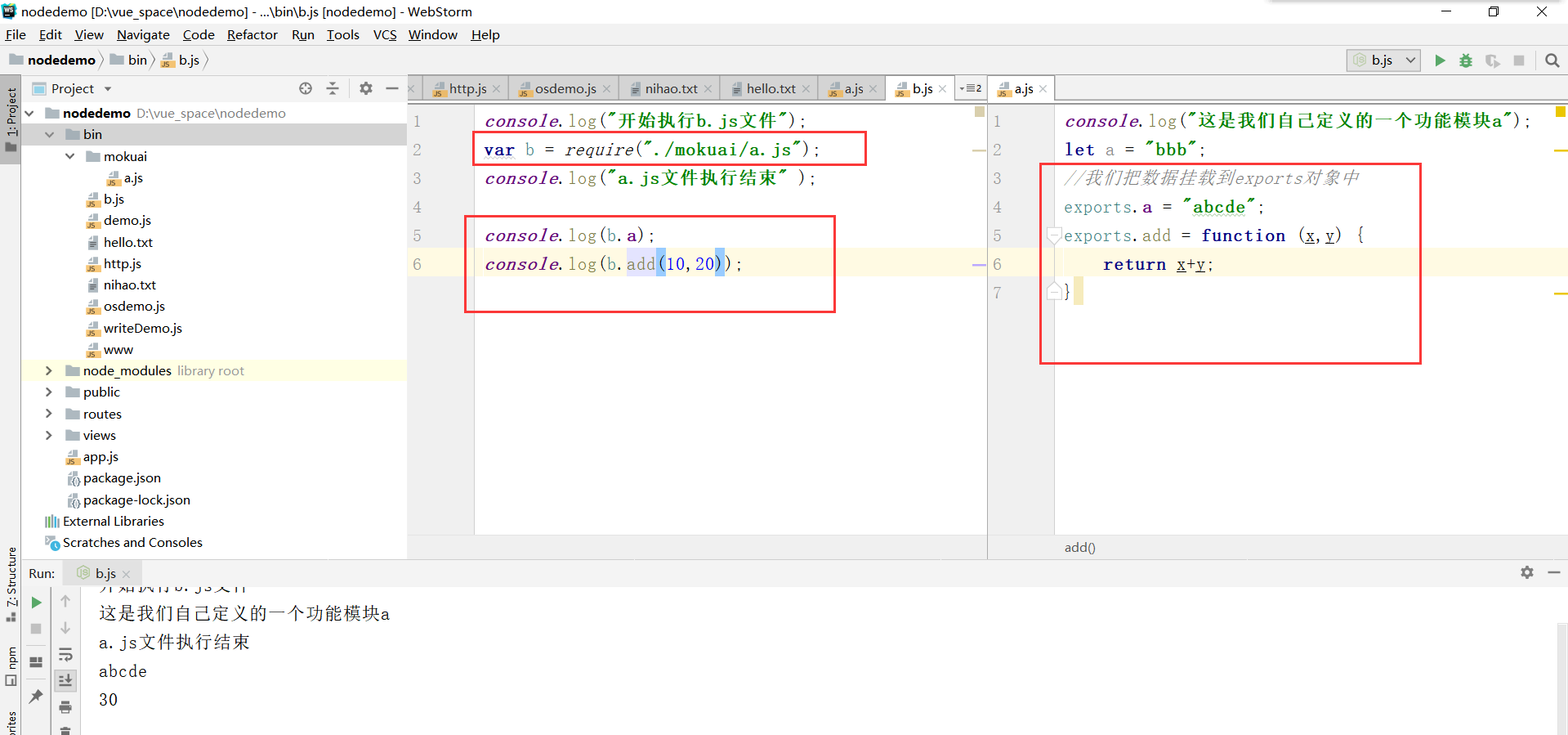Image resolution: width=1568 pixels, height=735 pixels.
Task: Close the http.js editor tab
Action: tap(496, 89)
